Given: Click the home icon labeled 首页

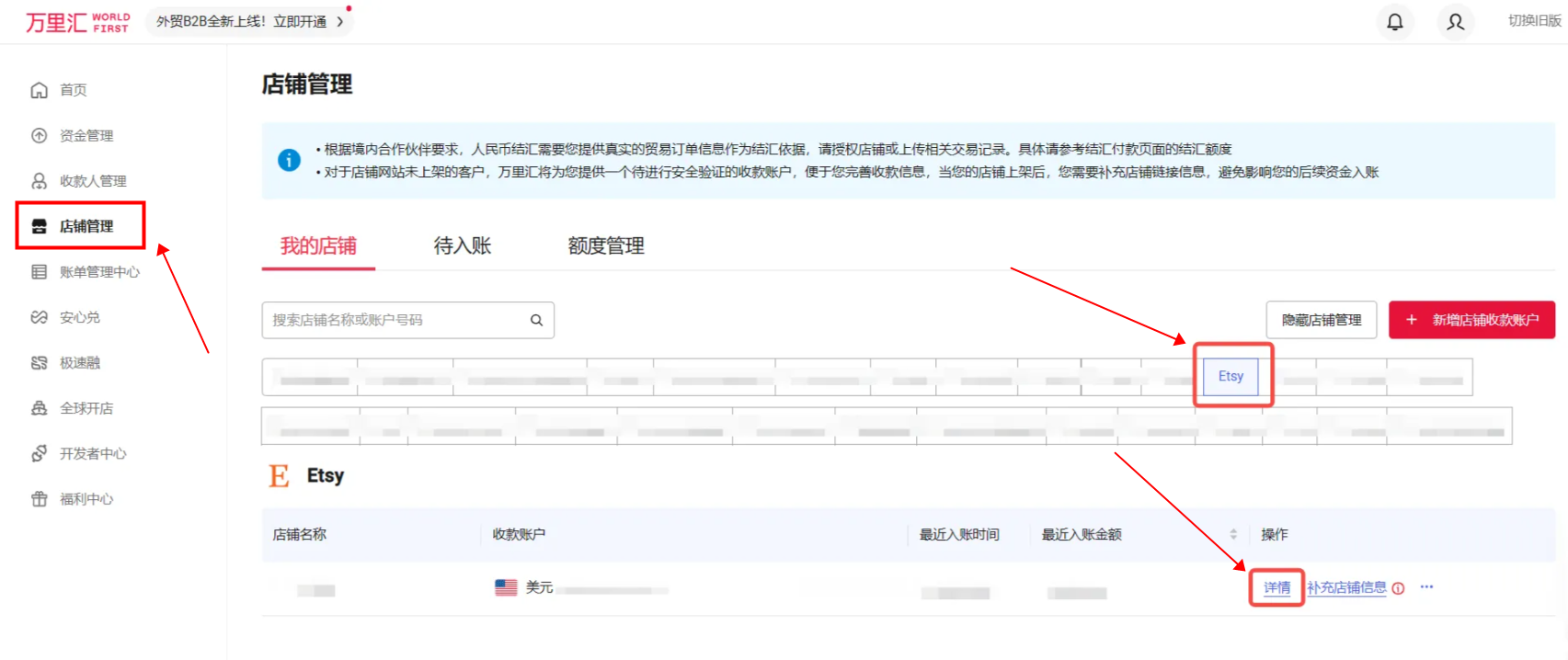Looking at the screenshot, I should click(x=40, y=90).
